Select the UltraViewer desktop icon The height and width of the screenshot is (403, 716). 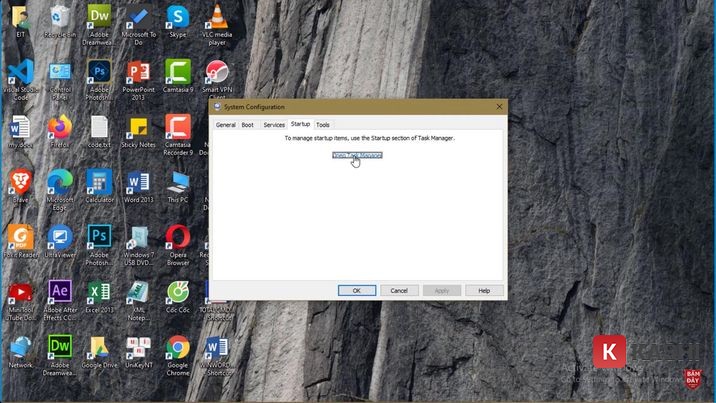pos(60,241)
